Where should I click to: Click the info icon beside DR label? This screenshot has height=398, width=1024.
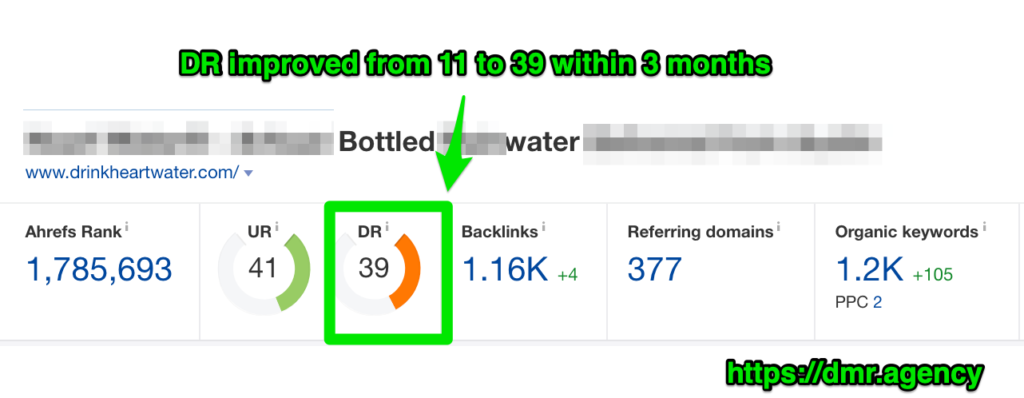click(x=387, y=227)
